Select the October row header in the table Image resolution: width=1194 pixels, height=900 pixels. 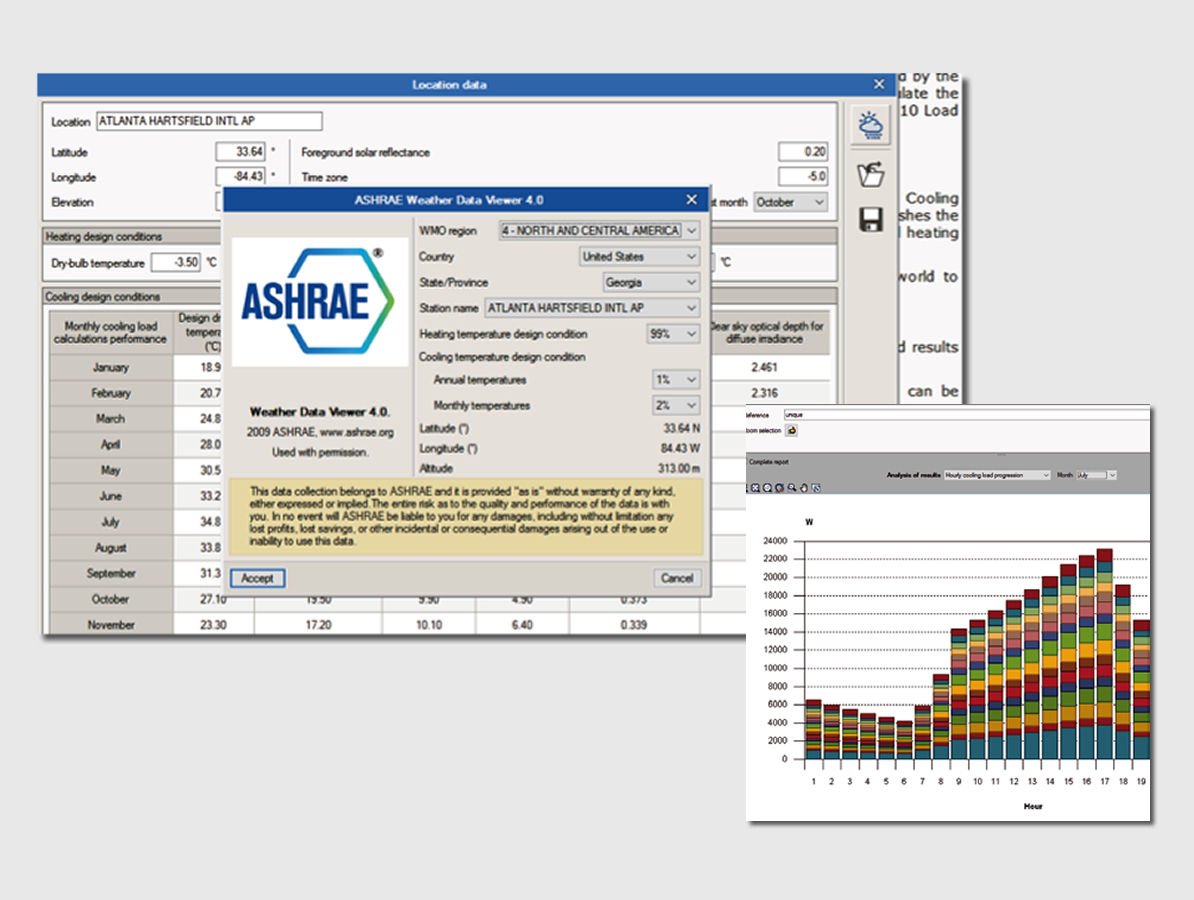tap(111, 599)
